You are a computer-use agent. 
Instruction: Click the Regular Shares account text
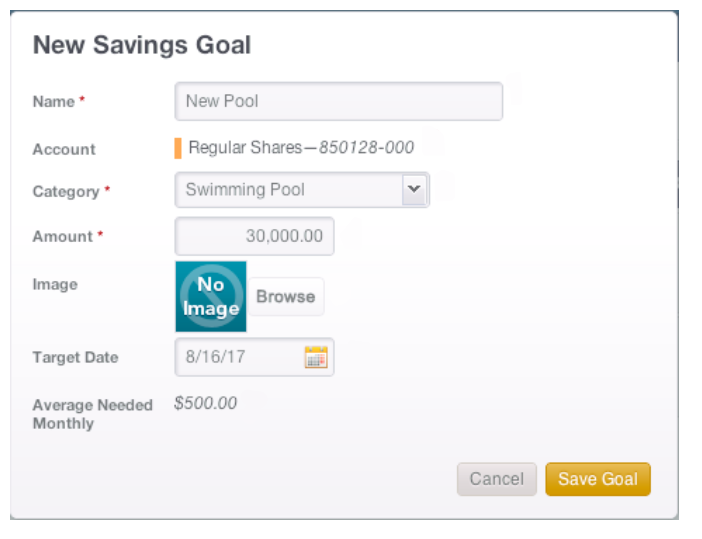pyautogui.click(x=301, y=147)
